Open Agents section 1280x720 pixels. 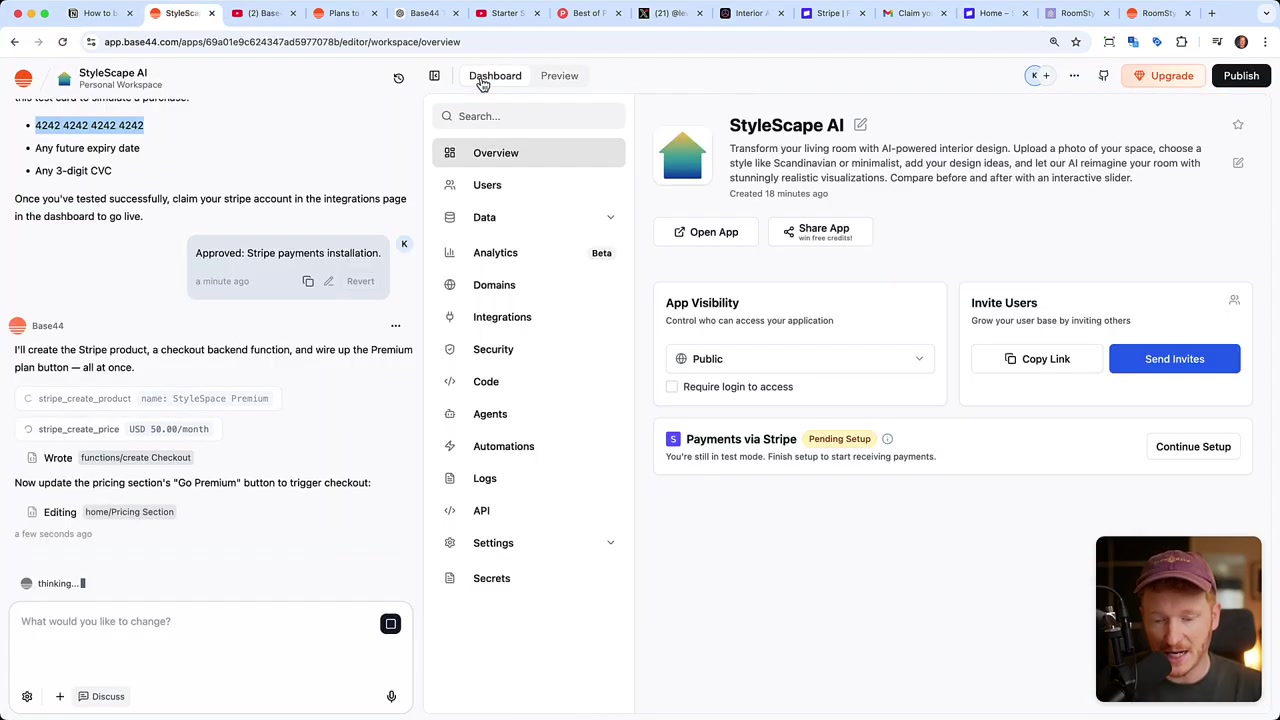click(529, 414)
